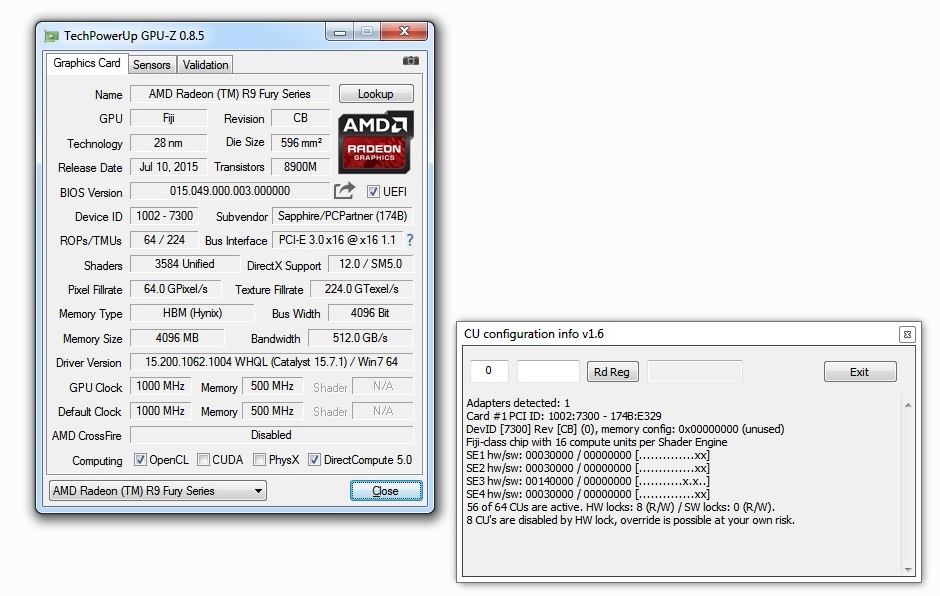Click the SE1 hw/sw 00030000 line

coord(588,455)
